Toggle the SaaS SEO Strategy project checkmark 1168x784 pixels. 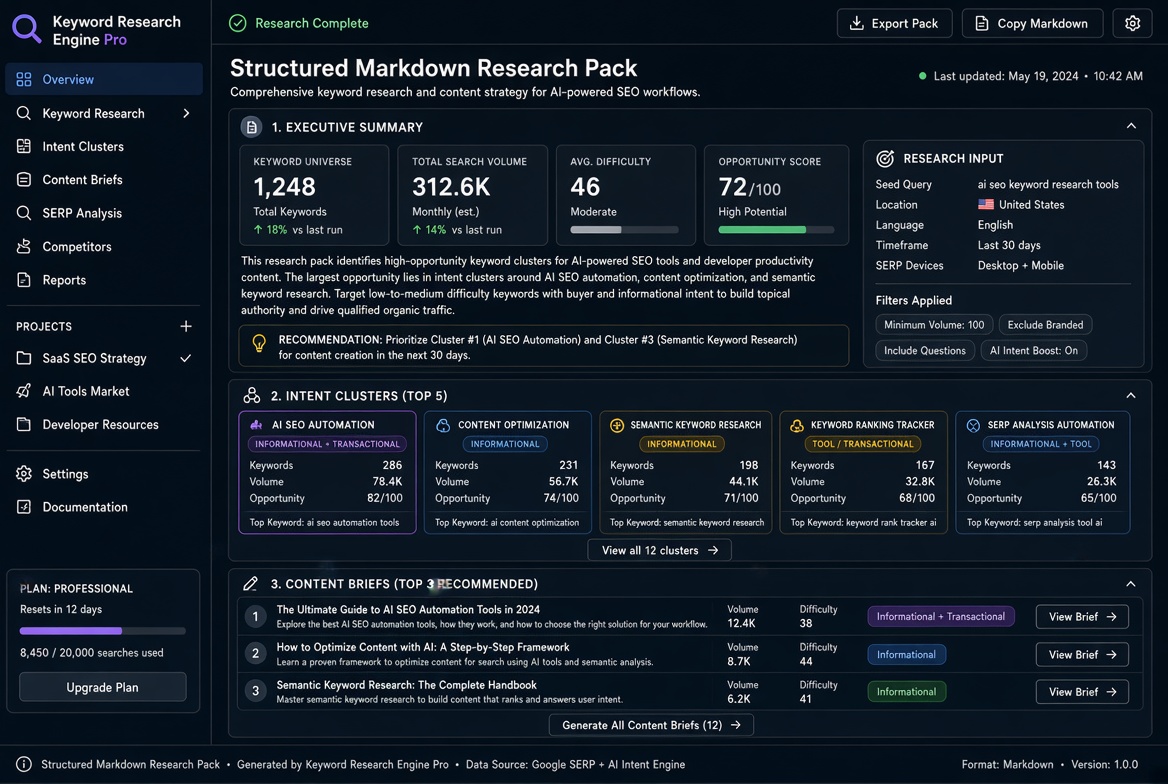coord(185,358)
